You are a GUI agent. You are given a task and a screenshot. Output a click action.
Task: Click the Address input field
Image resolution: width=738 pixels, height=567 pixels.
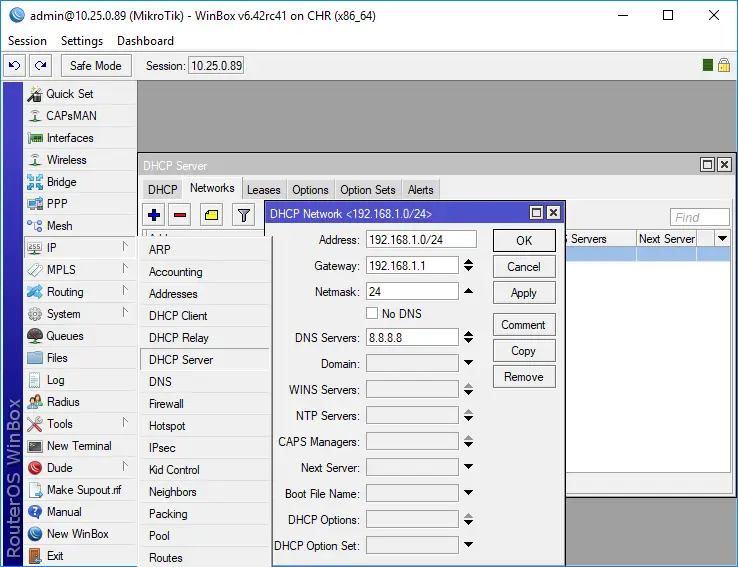pyautogui.click(x=421, y=240)
